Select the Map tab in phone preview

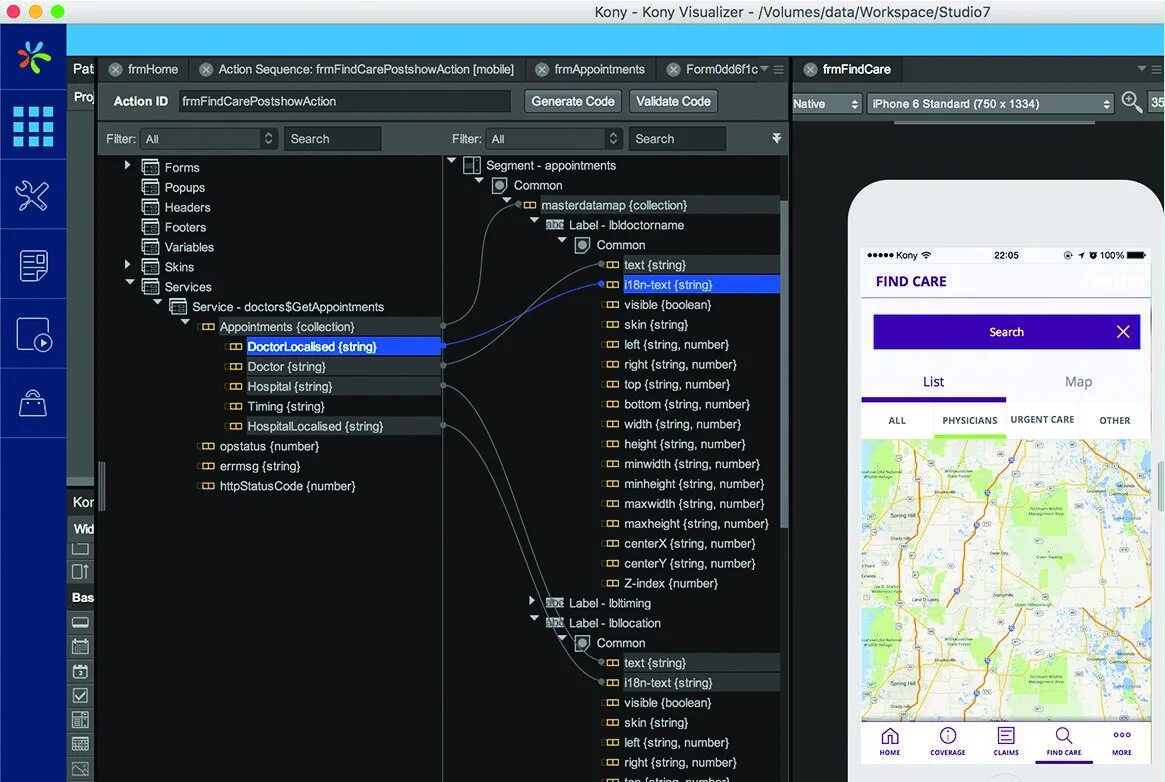[x=1078, y=382]
